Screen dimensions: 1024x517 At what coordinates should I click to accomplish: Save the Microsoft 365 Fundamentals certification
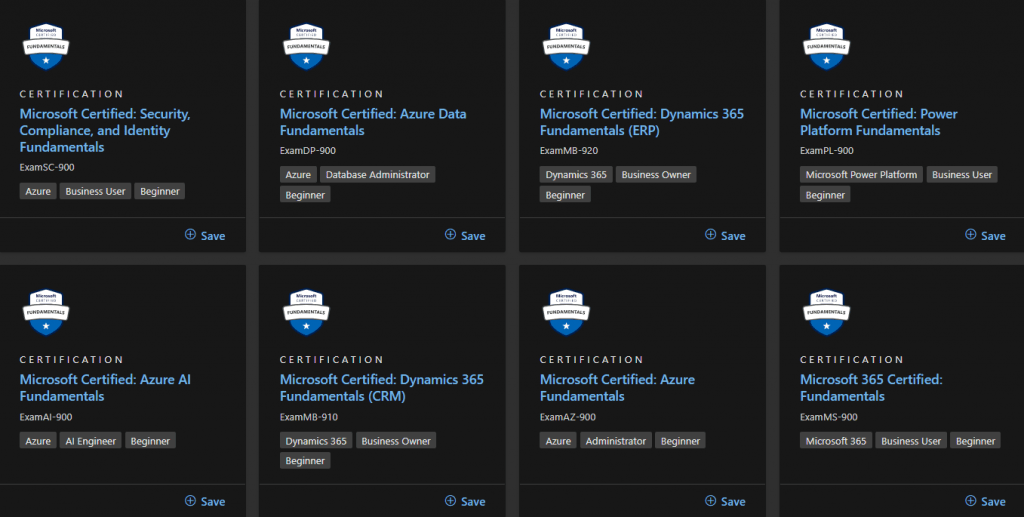pos(985,501)
